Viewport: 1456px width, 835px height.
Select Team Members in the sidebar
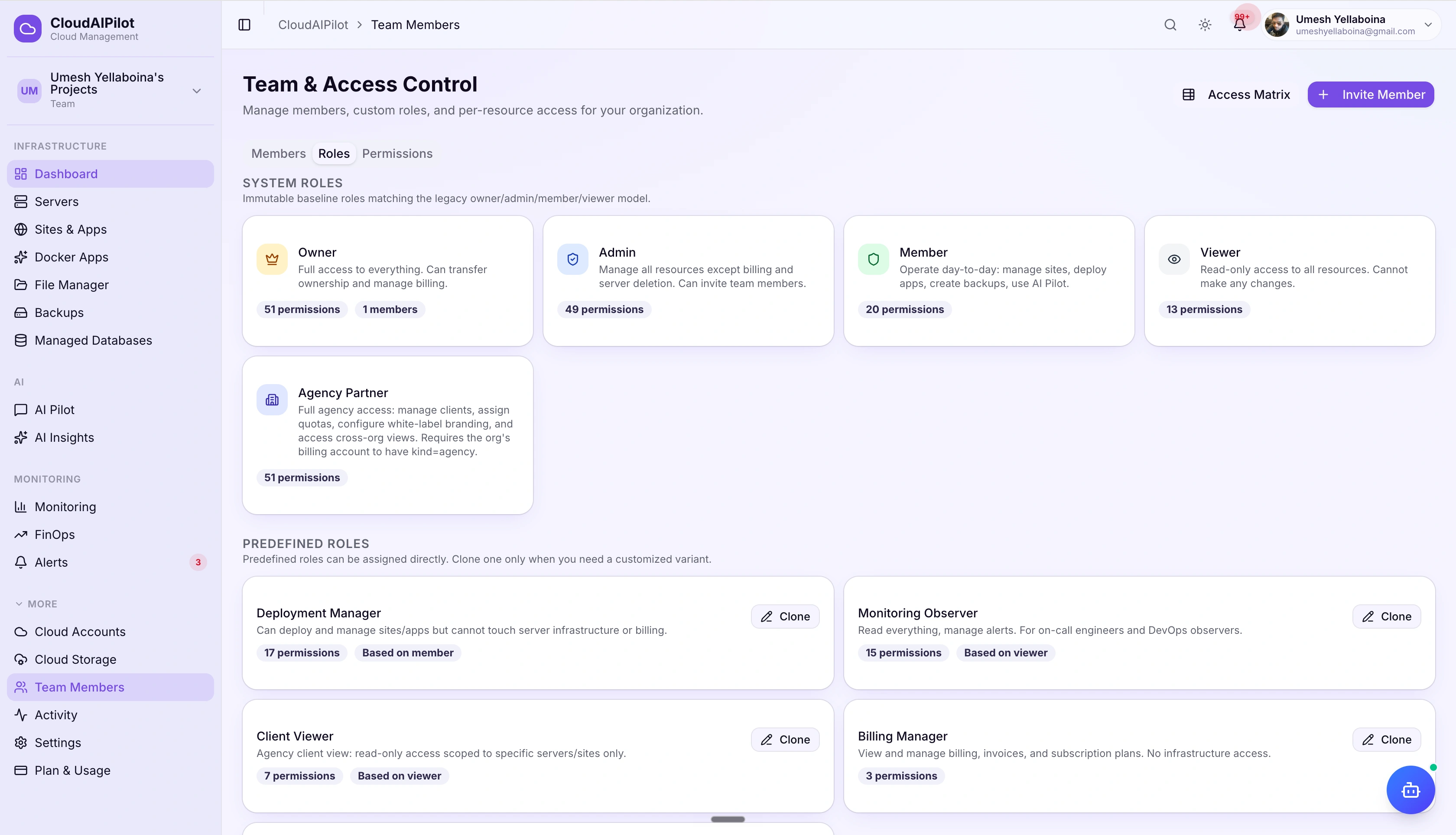point(110,687)
